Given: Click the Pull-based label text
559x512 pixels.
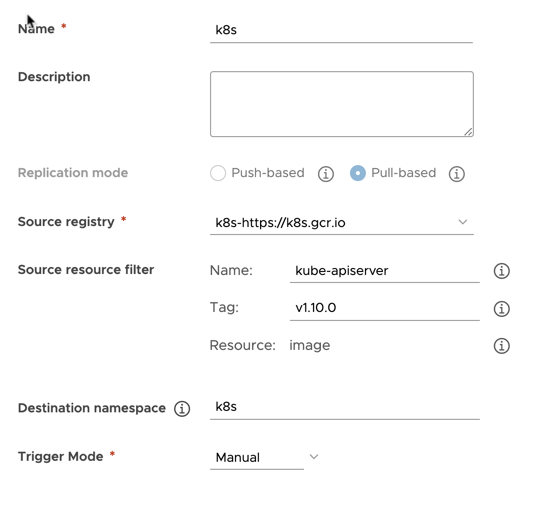Looking at the screenshot, I should (x=403, y=173).
